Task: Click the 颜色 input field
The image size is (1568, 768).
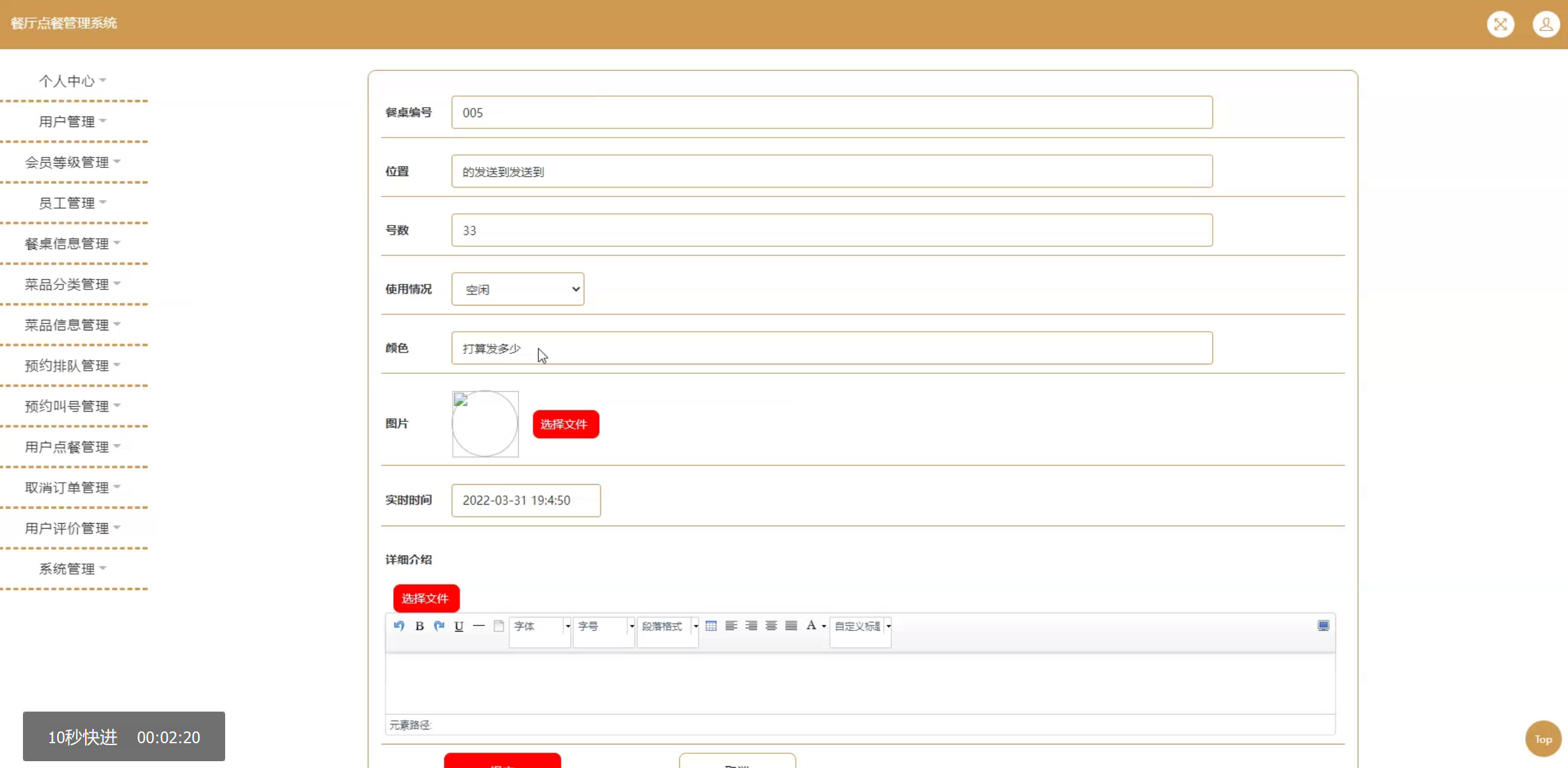Action: click(832, 348)
